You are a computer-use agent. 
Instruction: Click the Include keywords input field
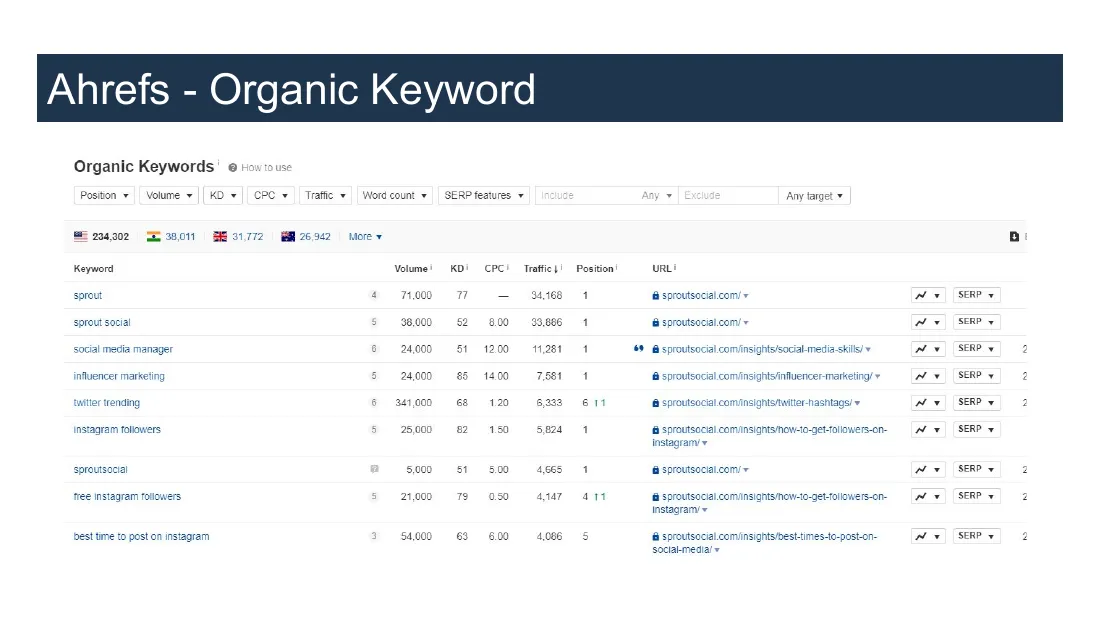tap(586, 196)
